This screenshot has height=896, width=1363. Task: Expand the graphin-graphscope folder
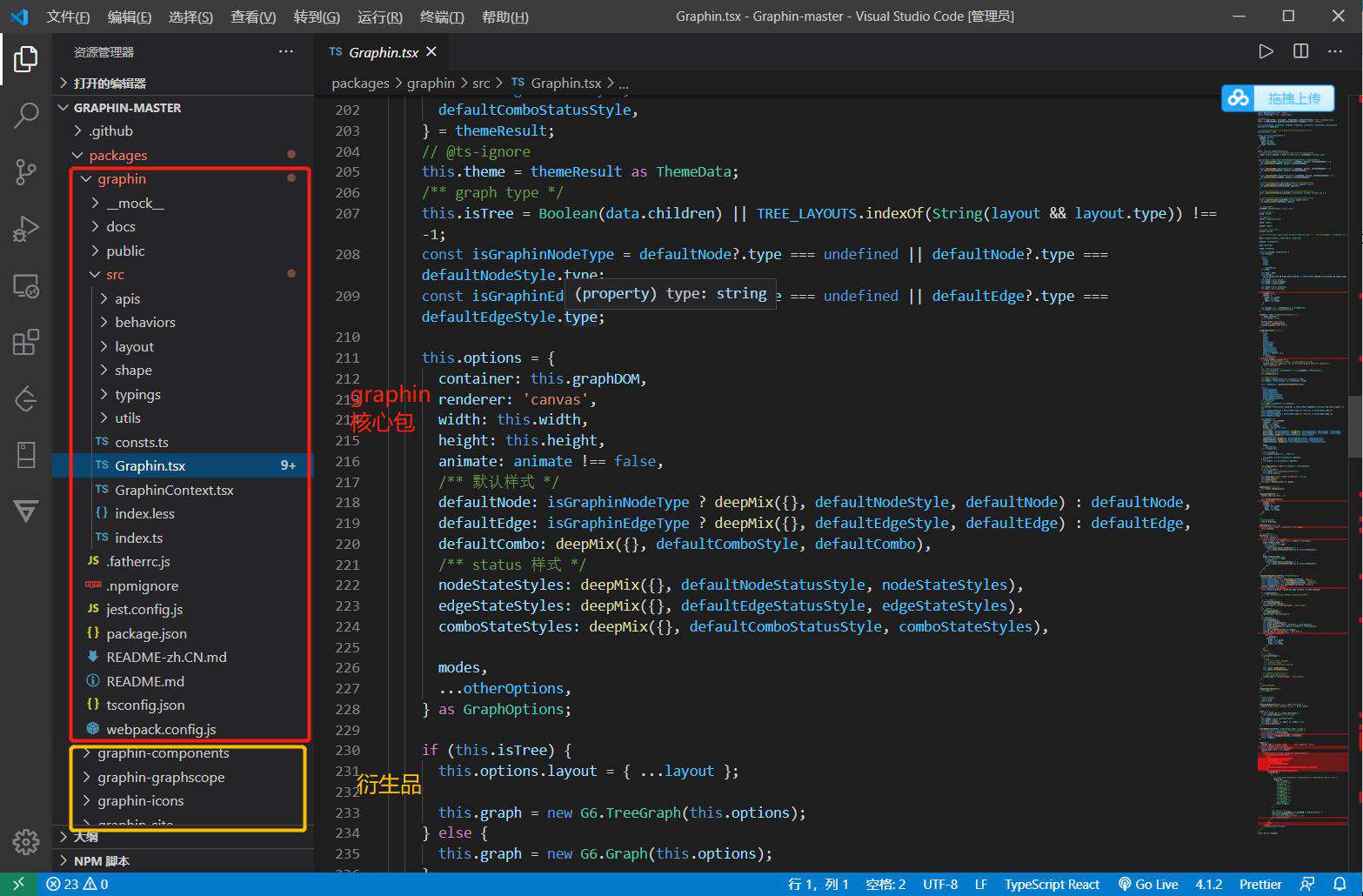point(183,777)
